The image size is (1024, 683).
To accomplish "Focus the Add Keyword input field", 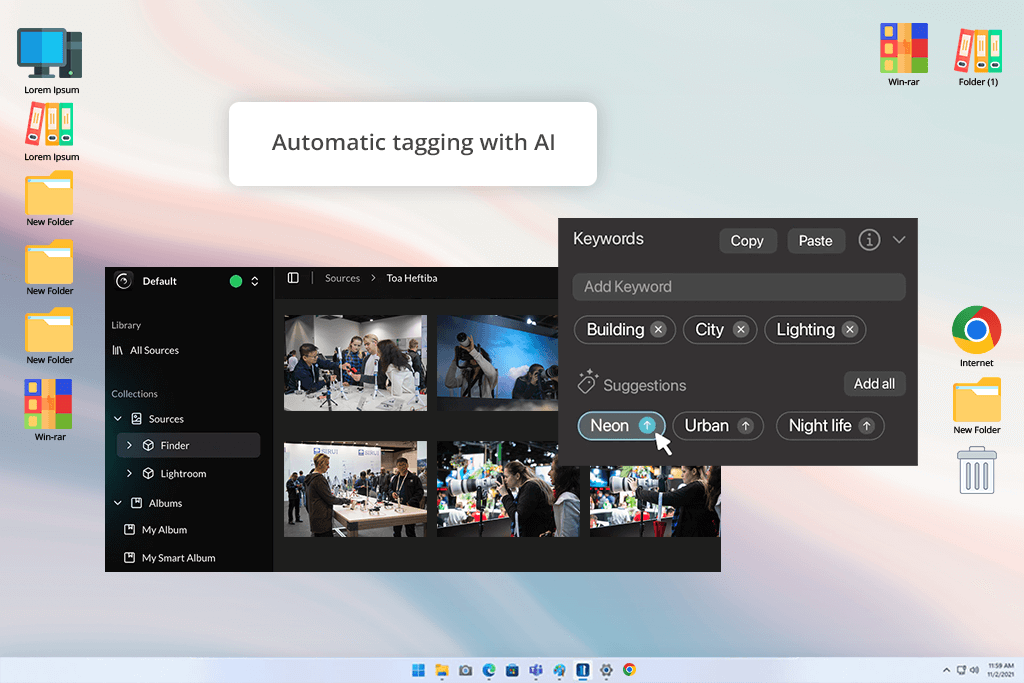I will pos(739,287).
